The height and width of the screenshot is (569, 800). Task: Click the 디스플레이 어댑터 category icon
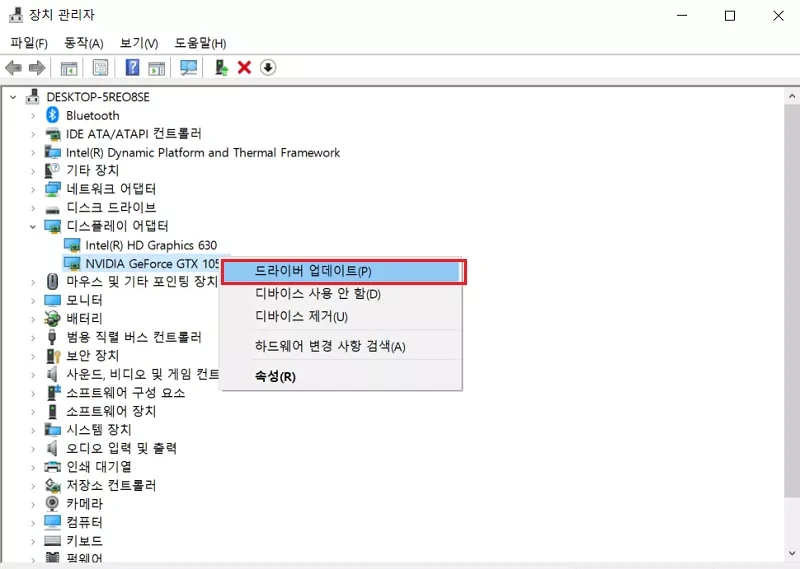pyautogui.click(x=53, y=226)
